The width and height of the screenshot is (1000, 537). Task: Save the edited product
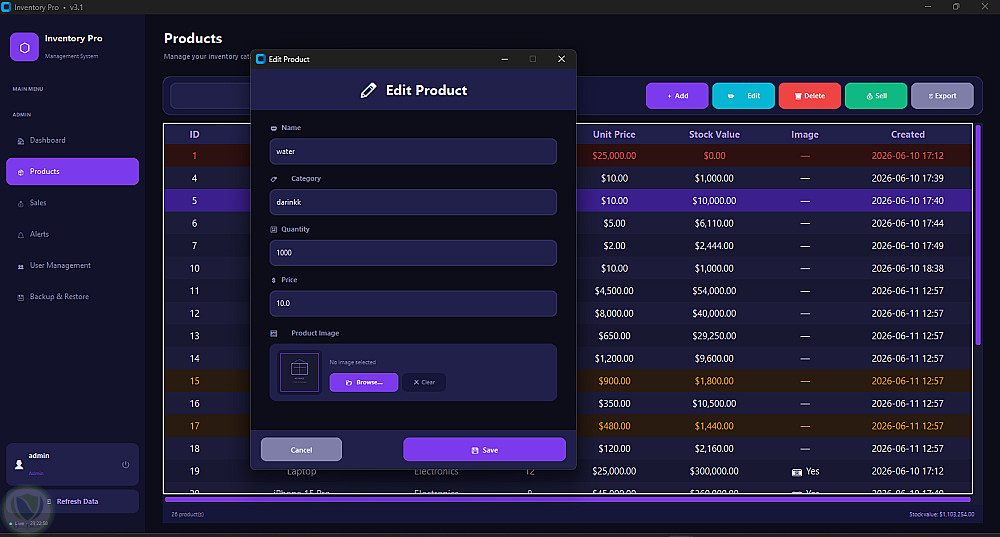point(484,450)
